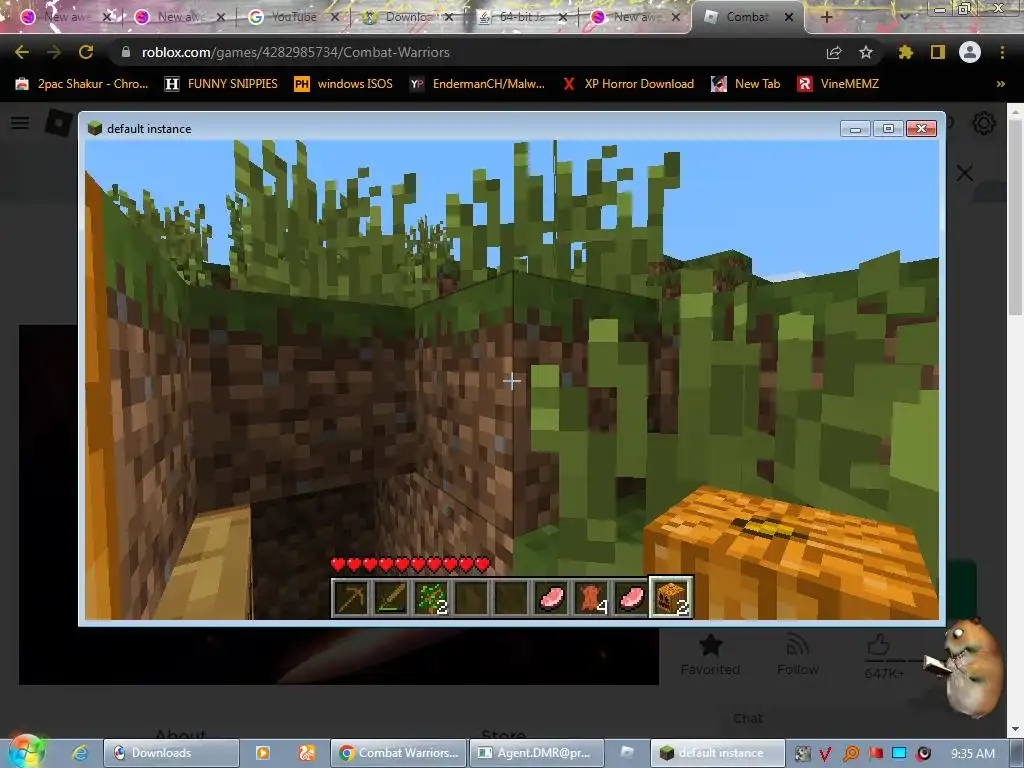Open the New Tab bookmark
Screen dimensions: 1024x768
(x=746, y=84)
